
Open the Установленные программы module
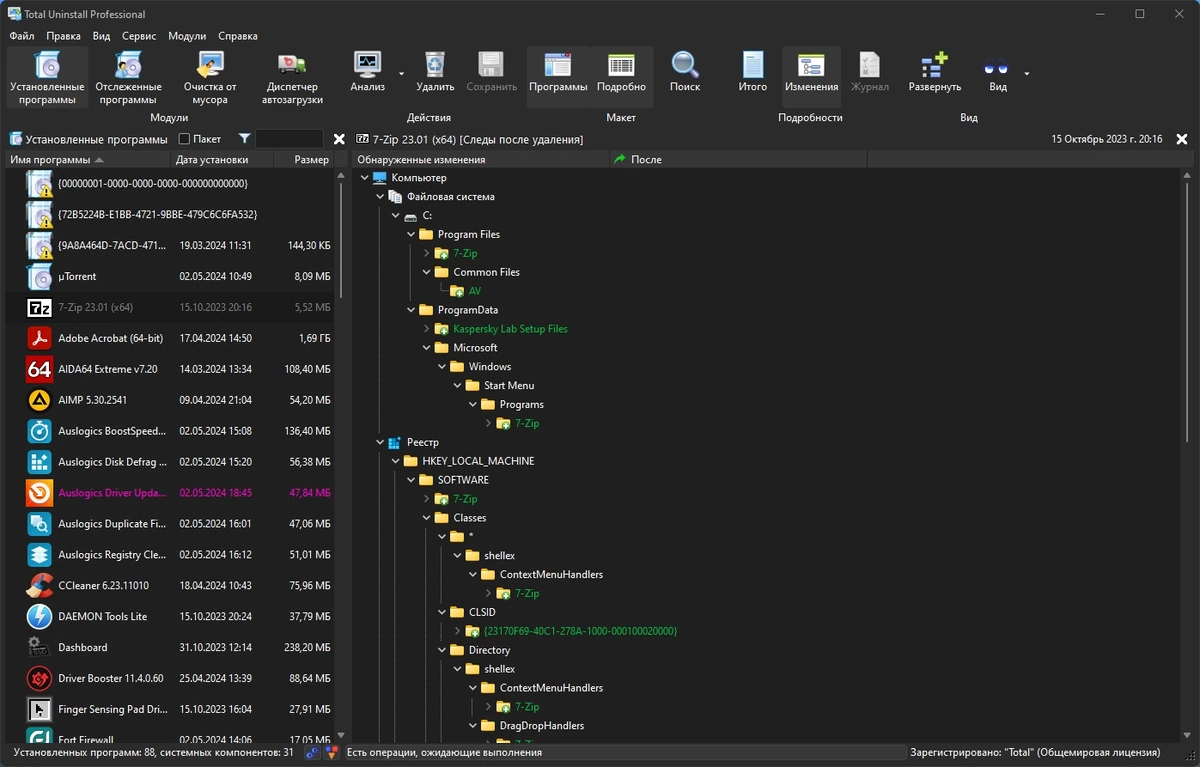point(47,77)
